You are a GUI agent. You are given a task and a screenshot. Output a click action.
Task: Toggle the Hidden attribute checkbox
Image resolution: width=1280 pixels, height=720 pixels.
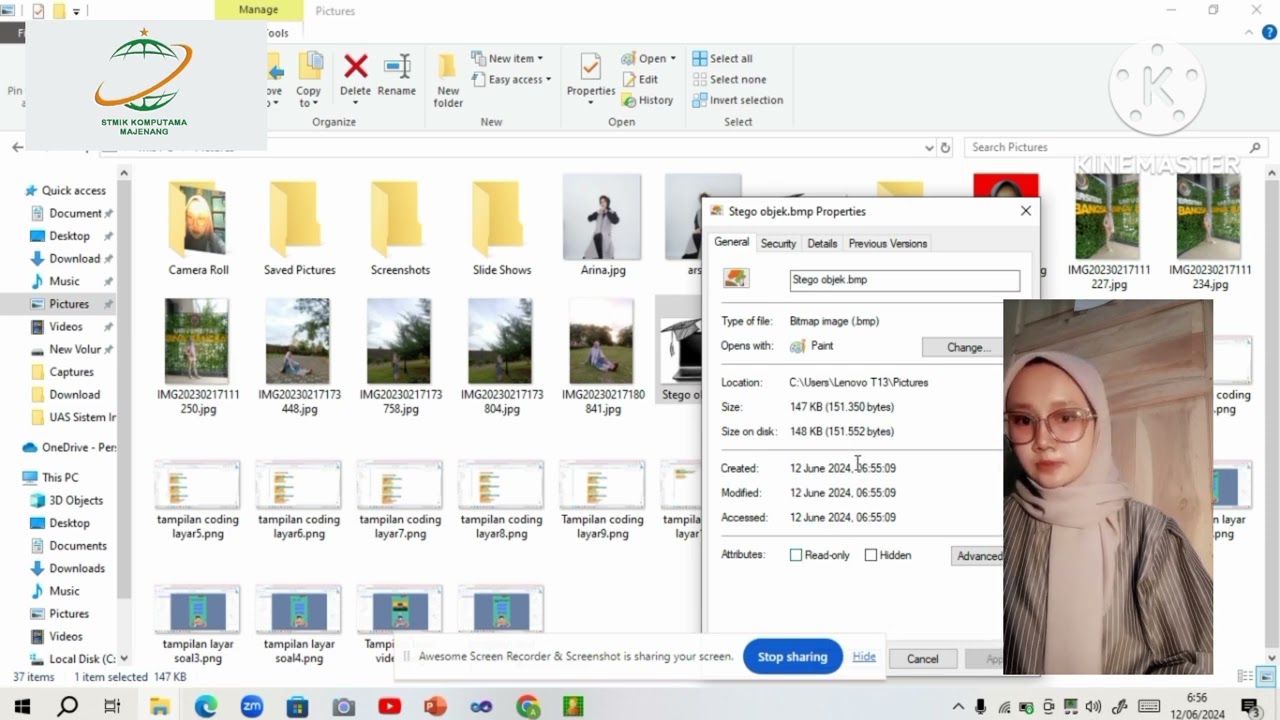pos(871,555)
